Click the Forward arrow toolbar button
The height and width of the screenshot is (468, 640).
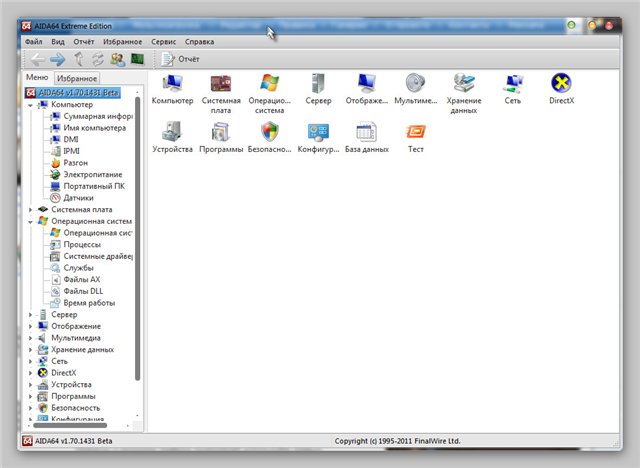(58, 60)
